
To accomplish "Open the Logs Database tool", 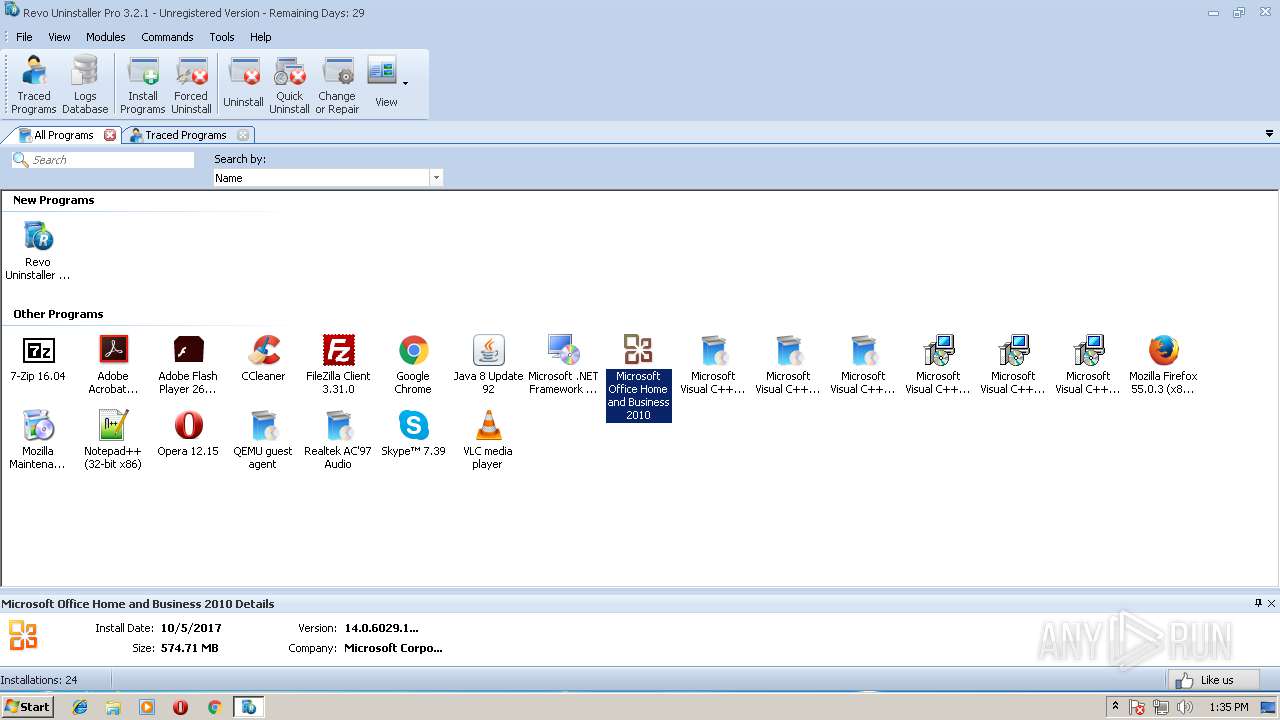I will coord(85,85).
